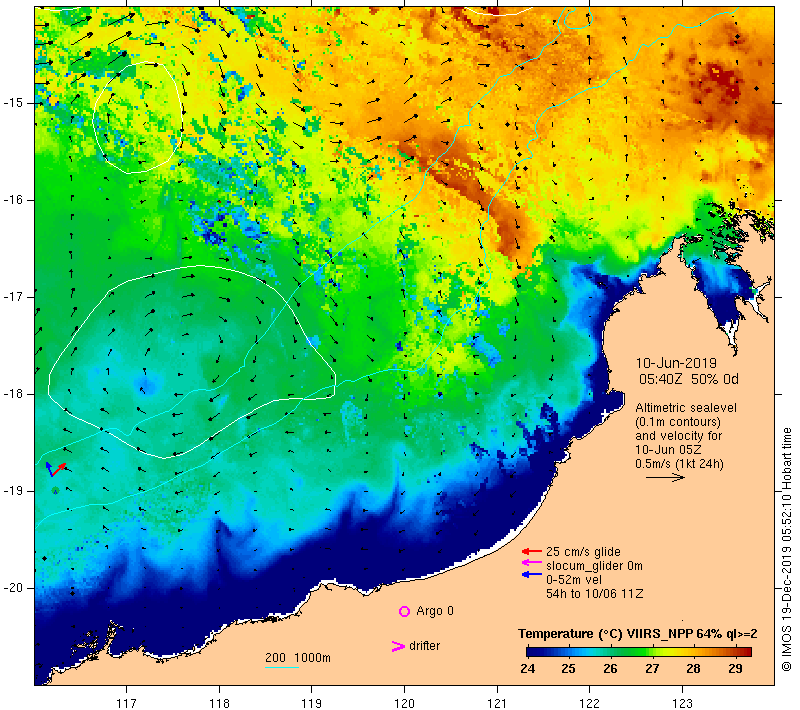Click the colorbar value 27
The height and width of the screenshot is (710, 800).
(x=652, y=669)
